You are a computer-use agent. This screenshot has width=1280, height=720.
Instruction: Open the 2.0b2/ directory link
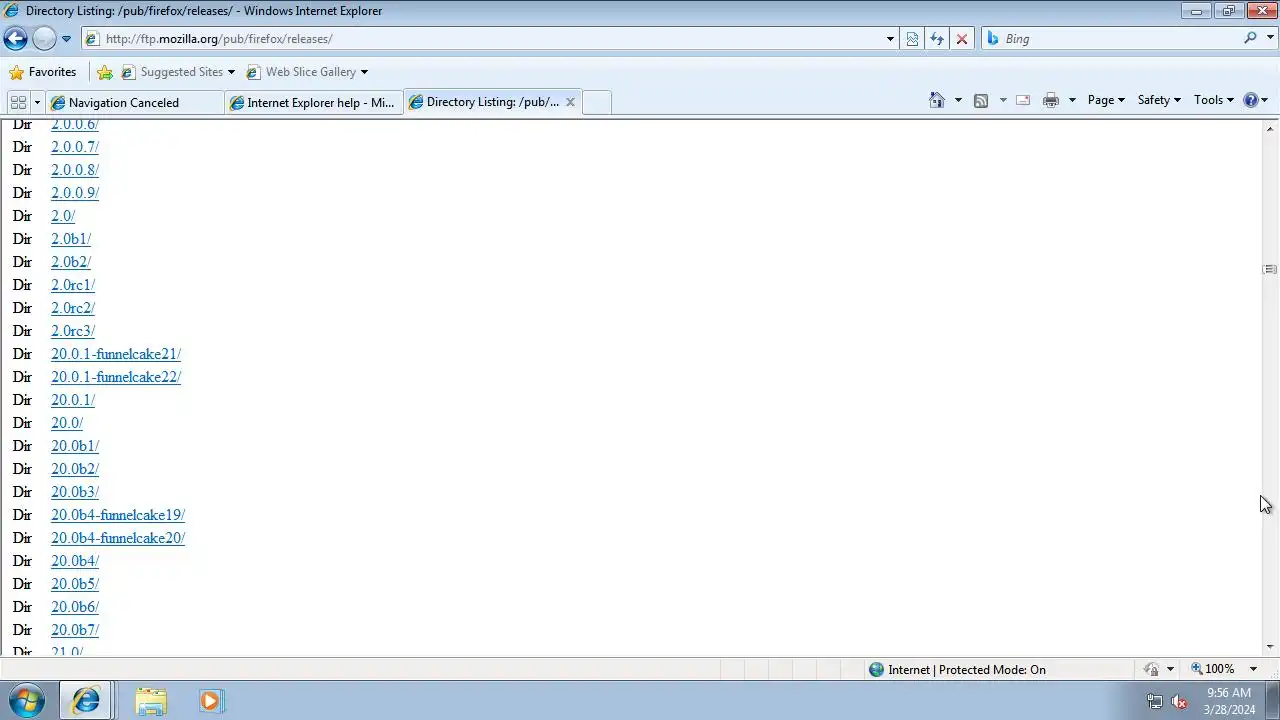point(71,262)
